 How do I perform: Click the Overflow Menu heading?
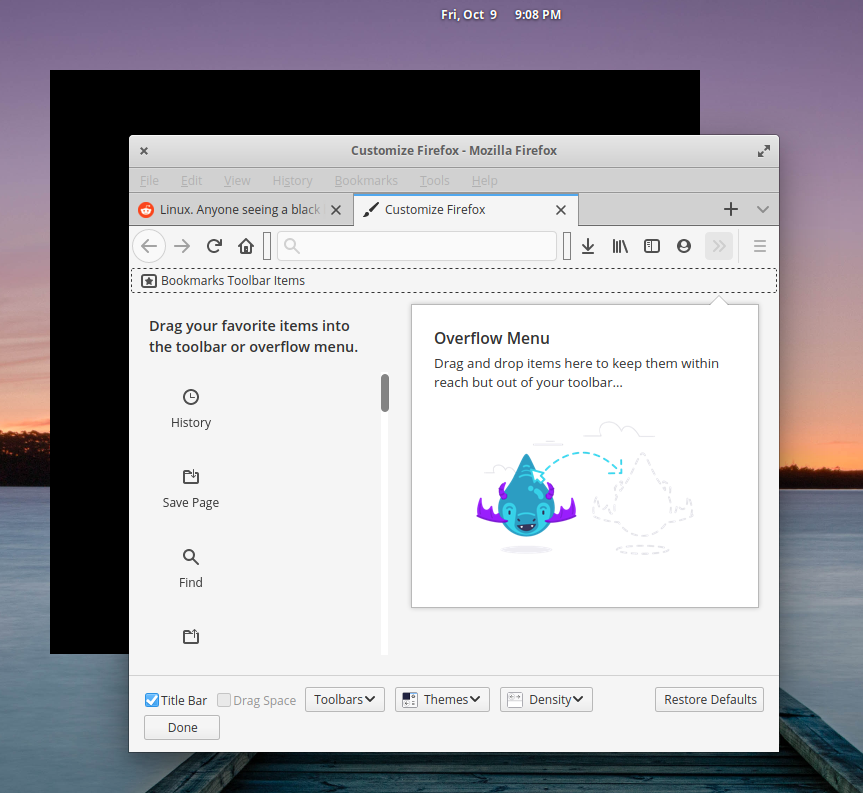[491, 338]
